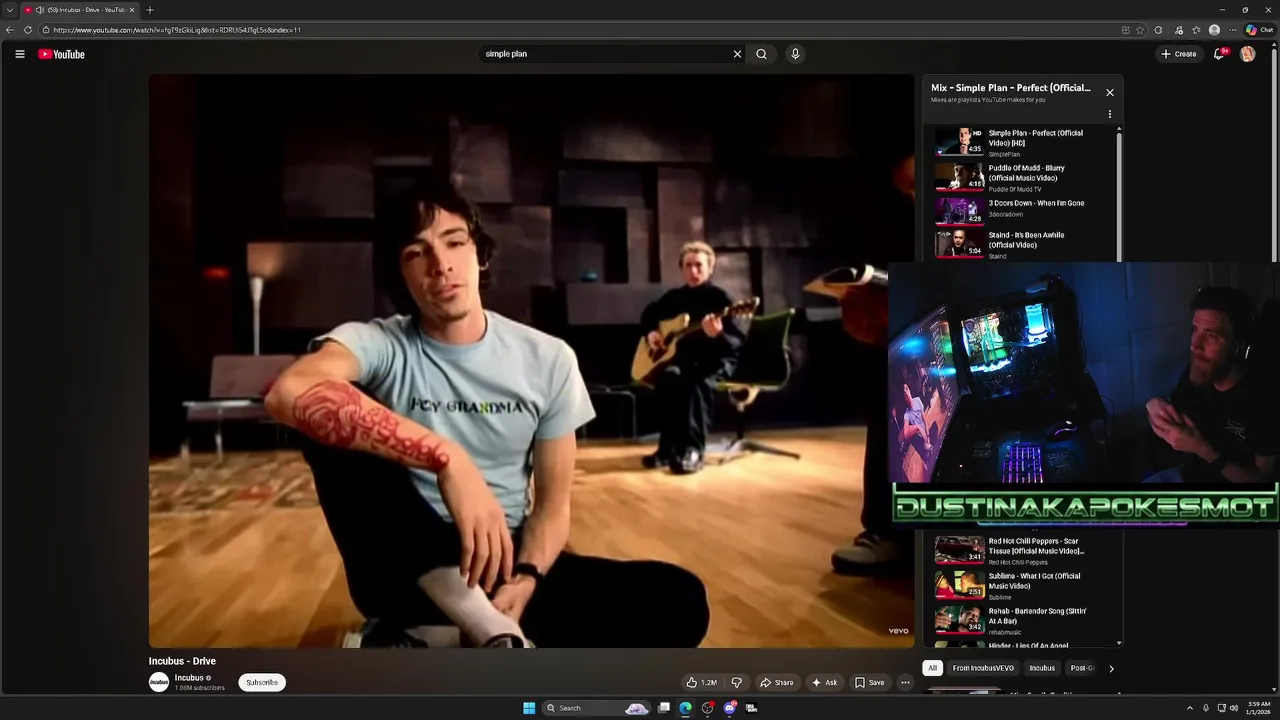Save the video to a playlist

(x=869, y=682)
